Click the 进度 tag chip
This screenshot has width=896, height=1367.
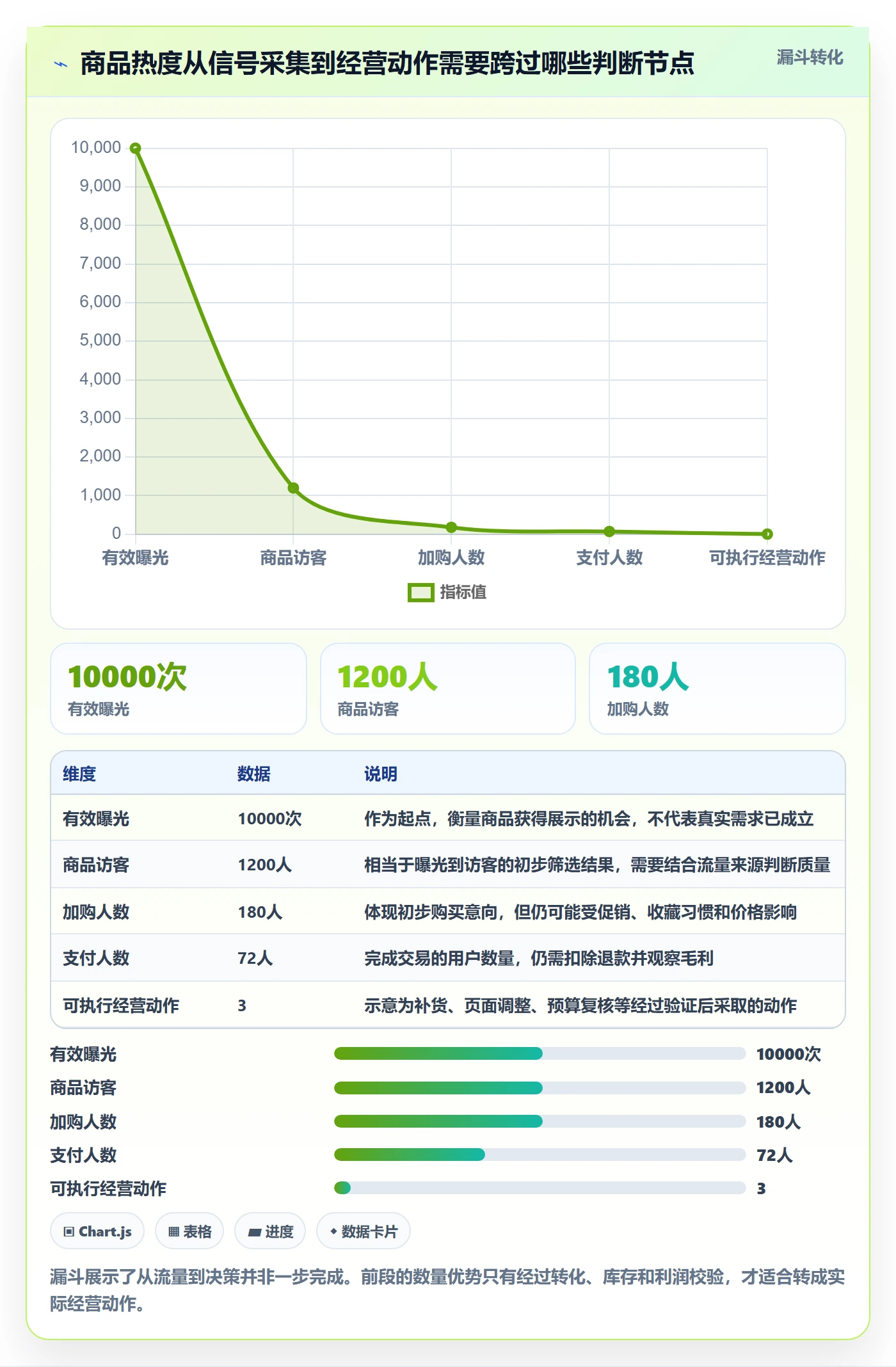click(270, 1231)
